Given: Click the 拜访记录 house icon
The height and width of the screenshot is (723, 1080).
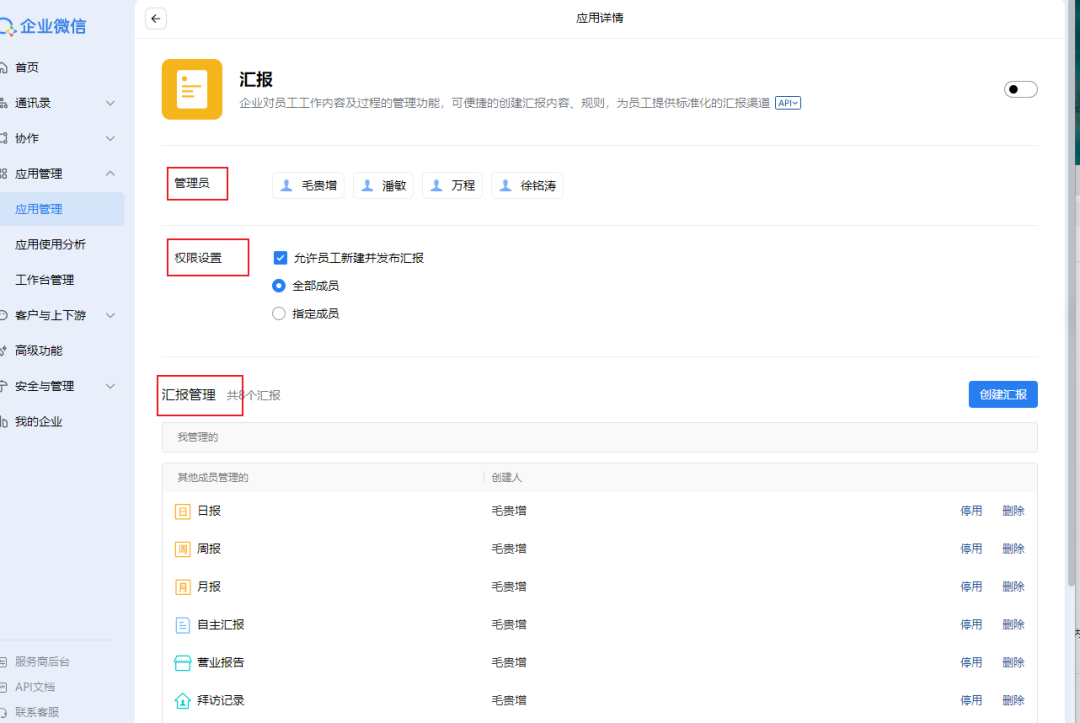Looking at the screenshot, I should pos(183,701).
